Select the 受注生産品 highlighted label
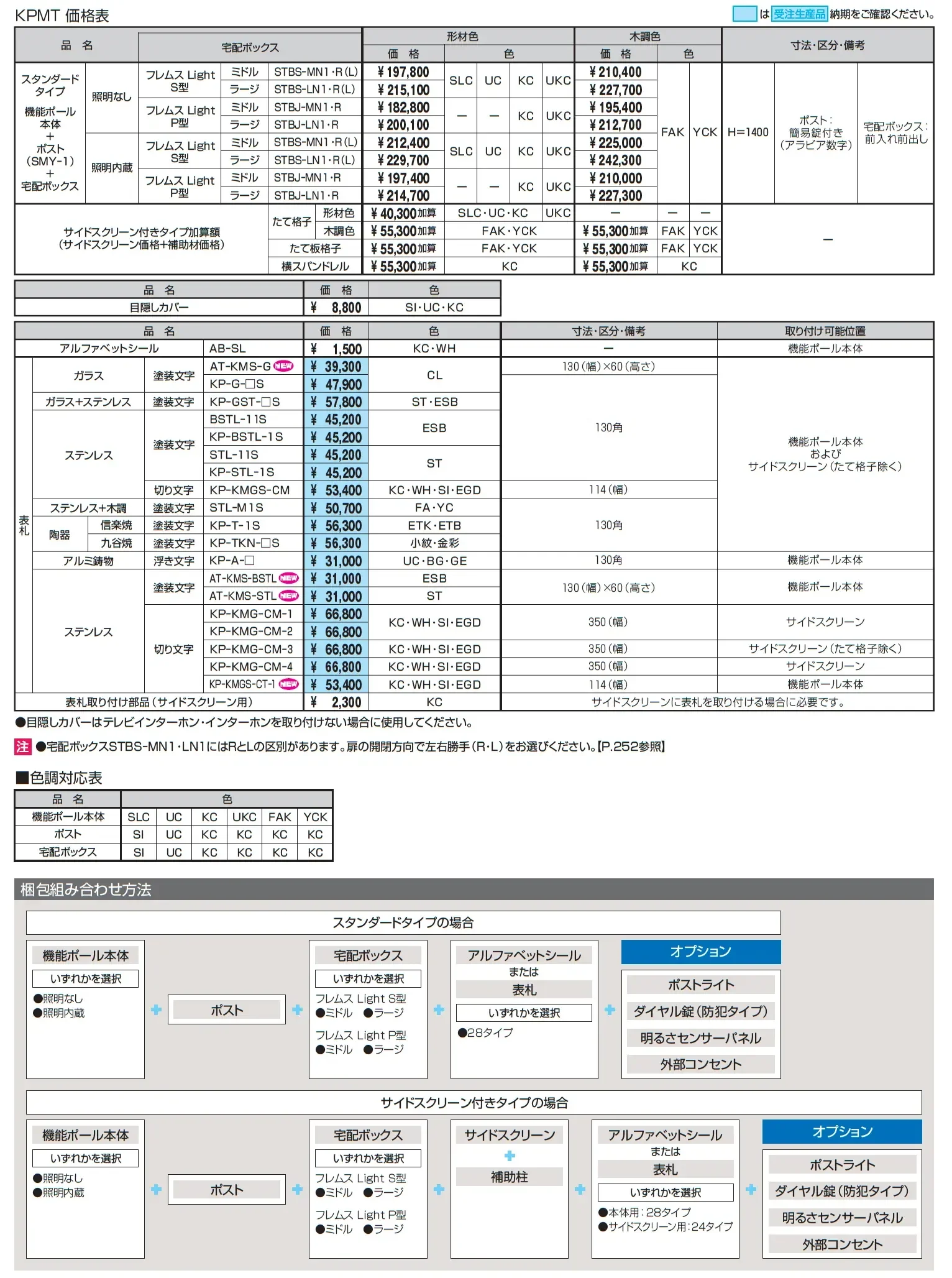 pyautogui.click(x=799, y=14)
